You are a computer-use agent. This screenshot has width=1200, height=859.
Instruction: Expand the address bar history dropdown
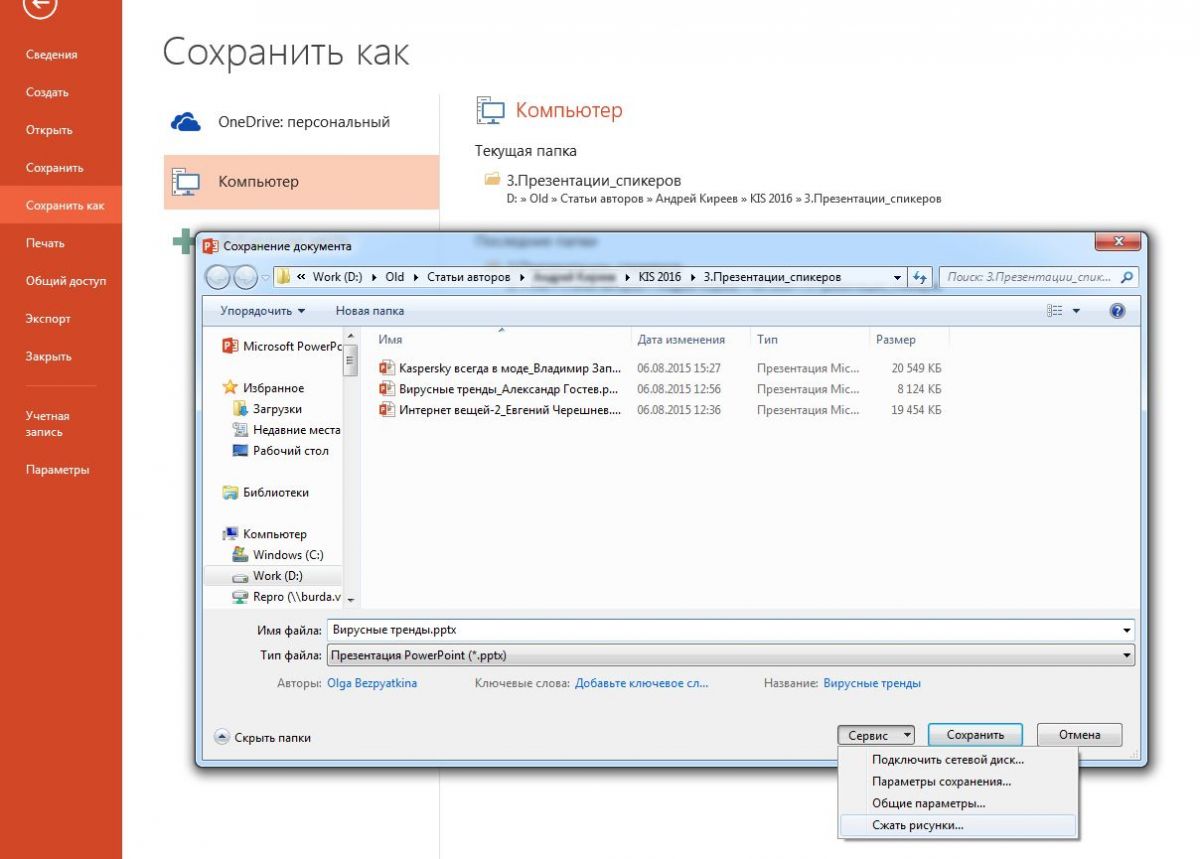pyautogui.click(x=898, y=277)
